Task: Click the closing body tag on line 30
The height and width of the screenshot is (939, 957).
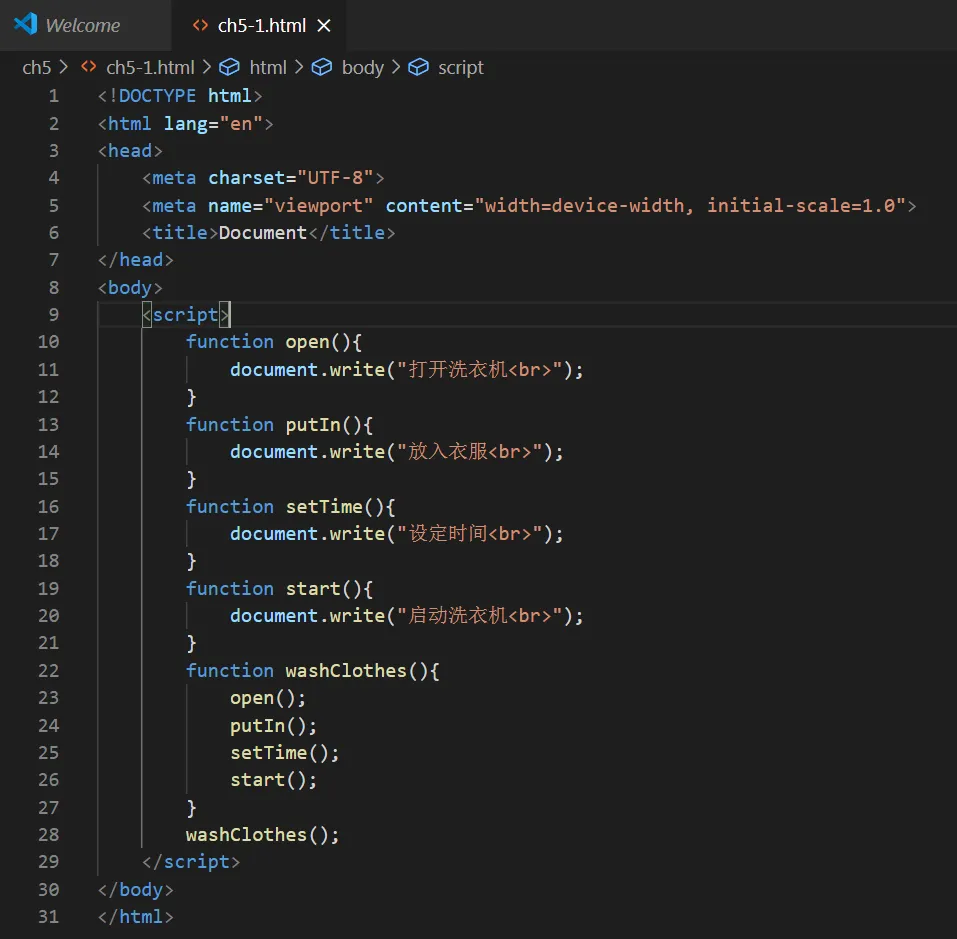Action: [x=135, y=890]
